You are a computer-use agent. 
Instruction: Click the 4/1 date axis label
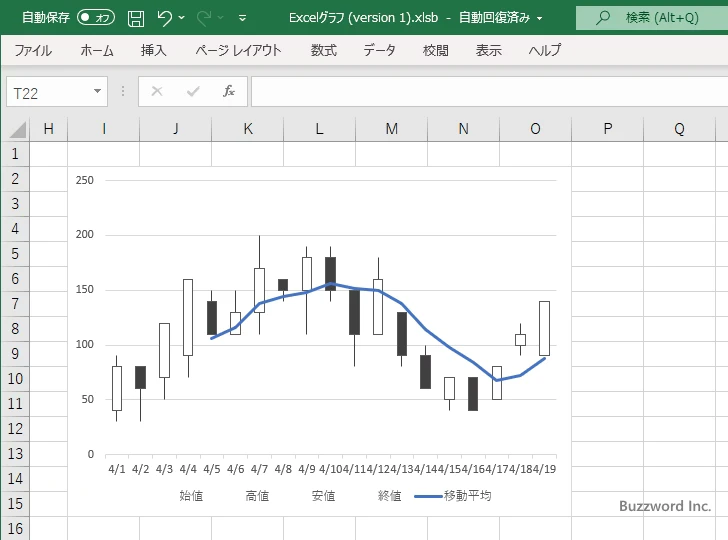click(117, 469)
